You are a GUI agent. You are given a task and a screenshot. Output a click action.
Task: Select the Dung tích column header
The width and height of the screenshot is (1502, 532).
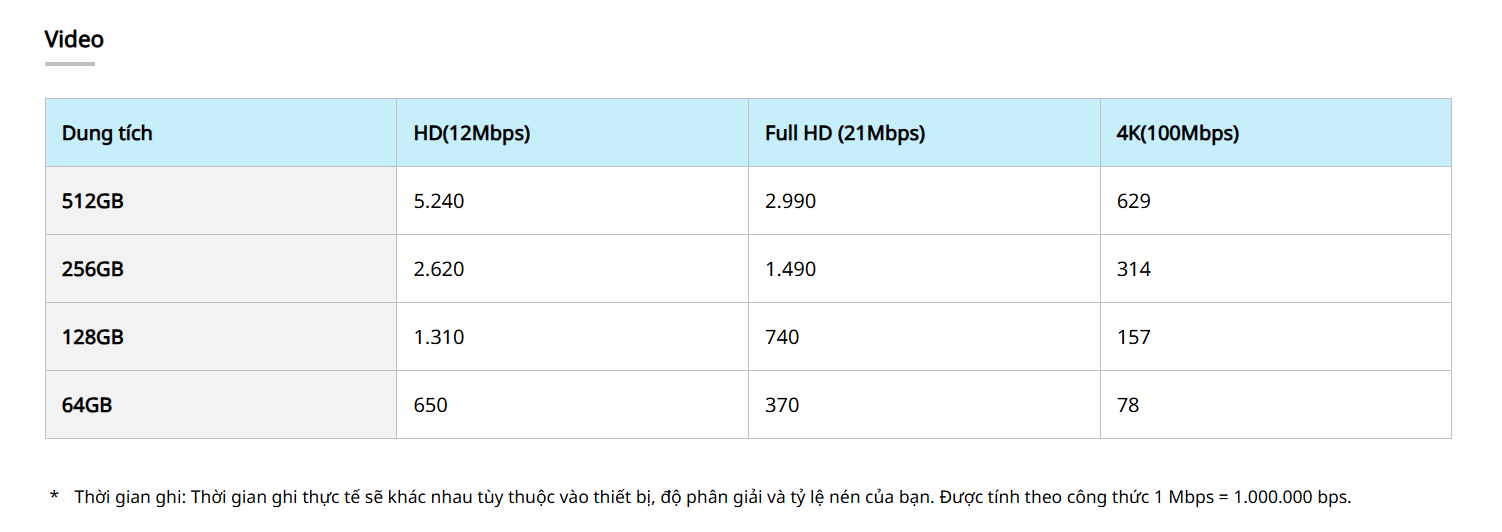(107, 133)
